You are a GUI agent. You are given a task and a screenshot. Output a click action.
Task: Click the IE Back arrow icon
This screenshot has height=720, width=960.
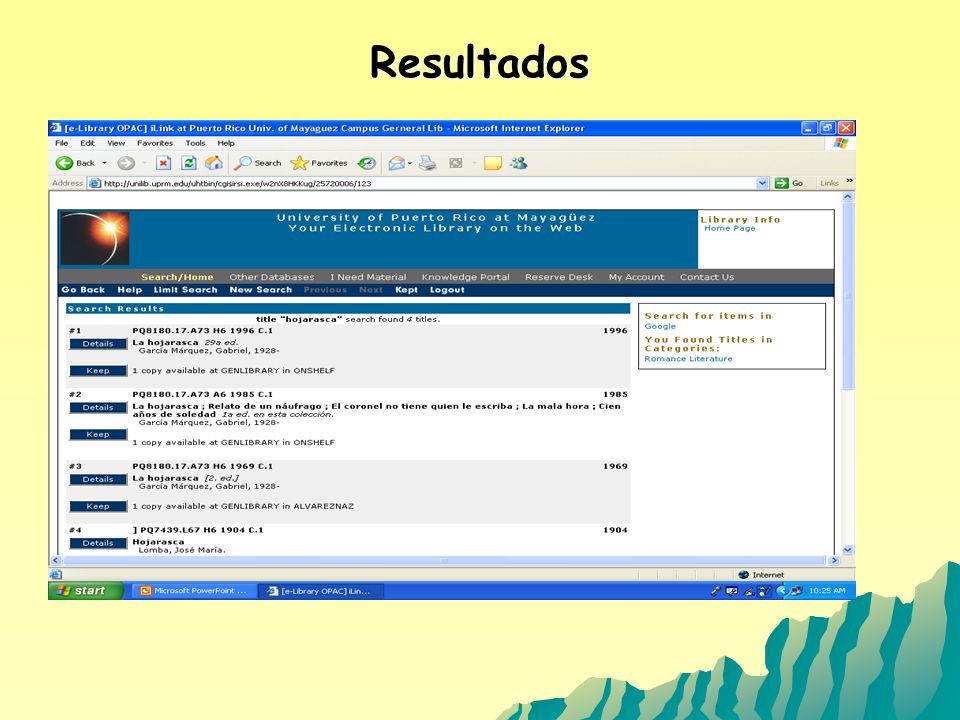pyautogui.click(x=64, y=163)
